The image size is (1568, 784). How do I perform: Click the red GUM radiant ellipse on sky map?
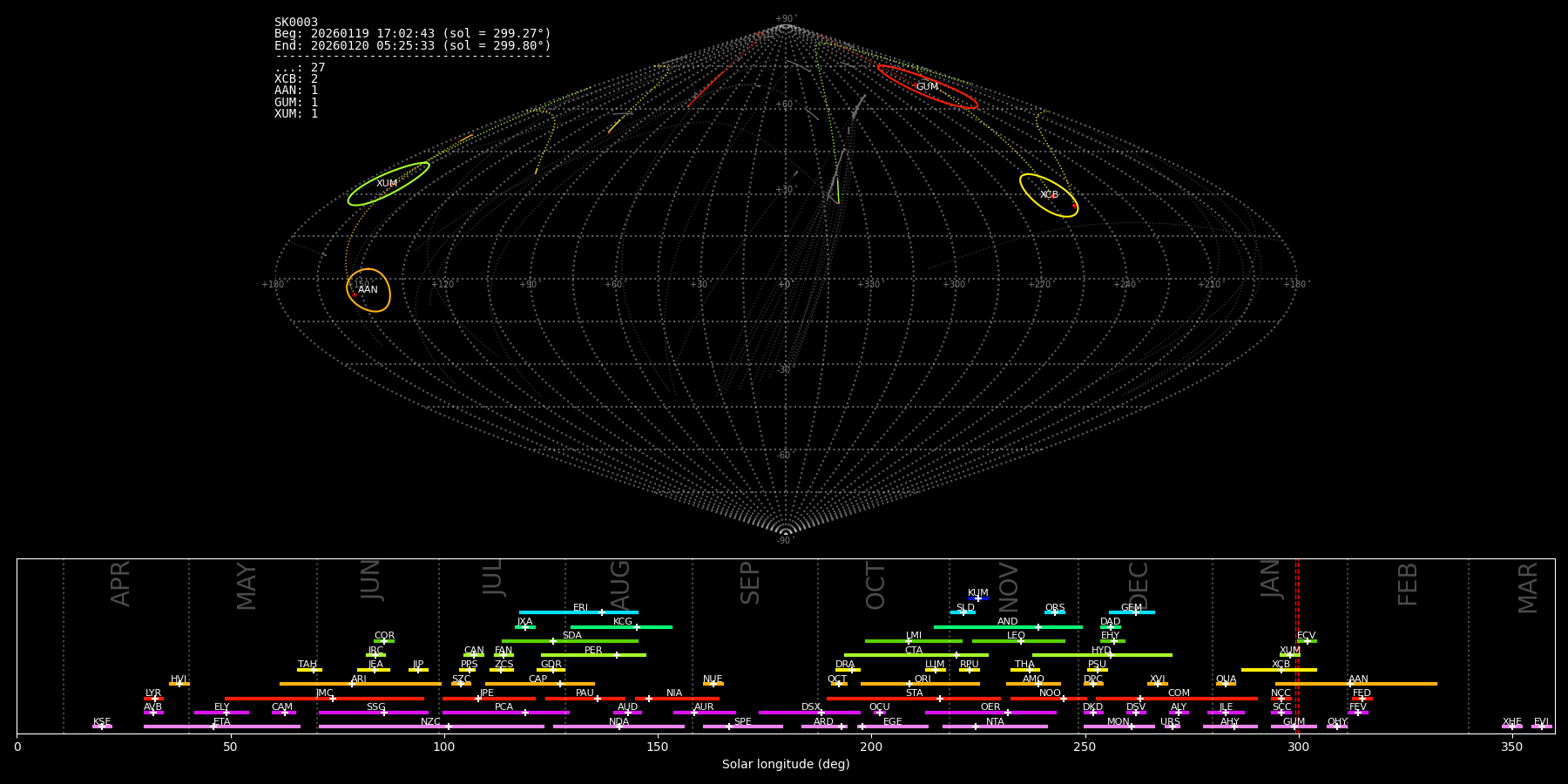[x=927, y=86]
